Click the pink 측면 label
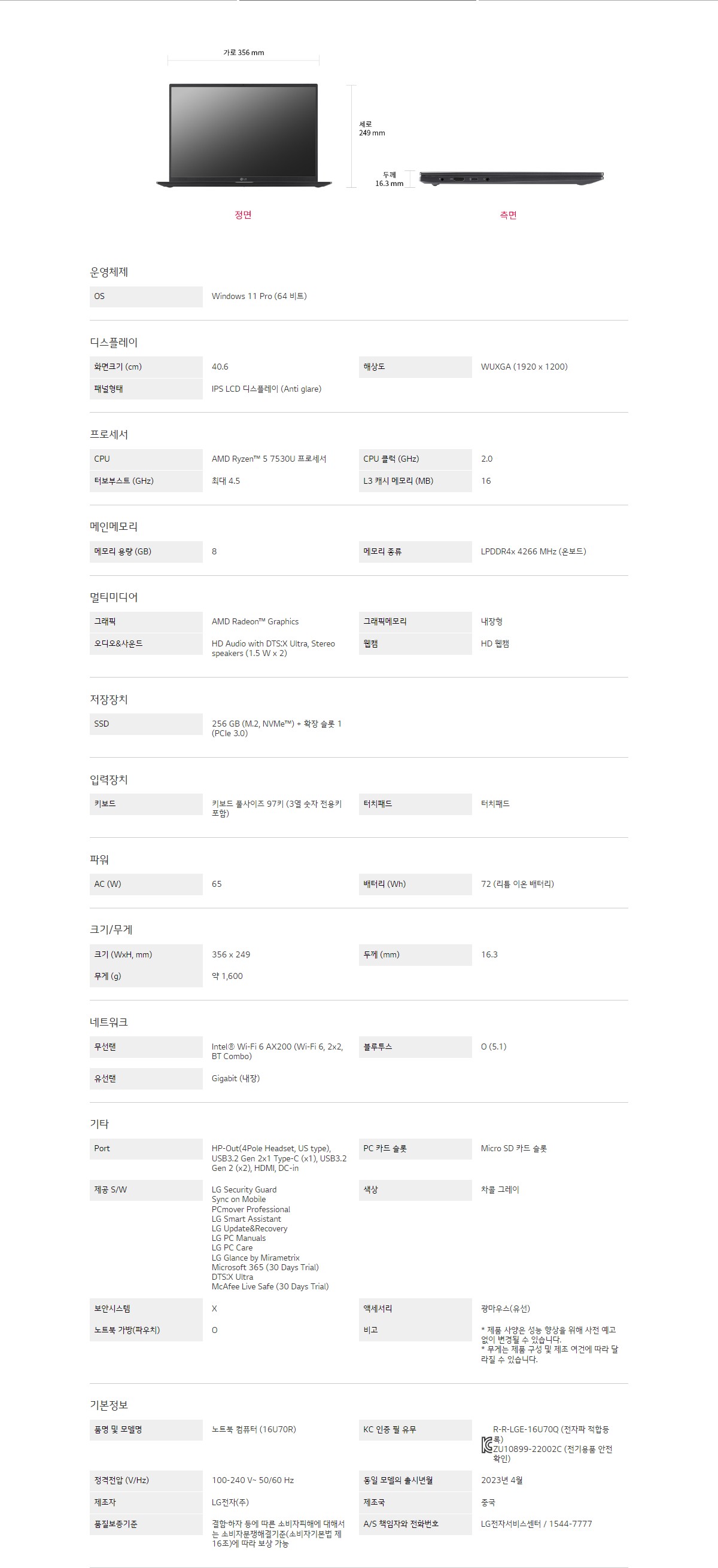 pyautogui.click(x=508, y=215)
